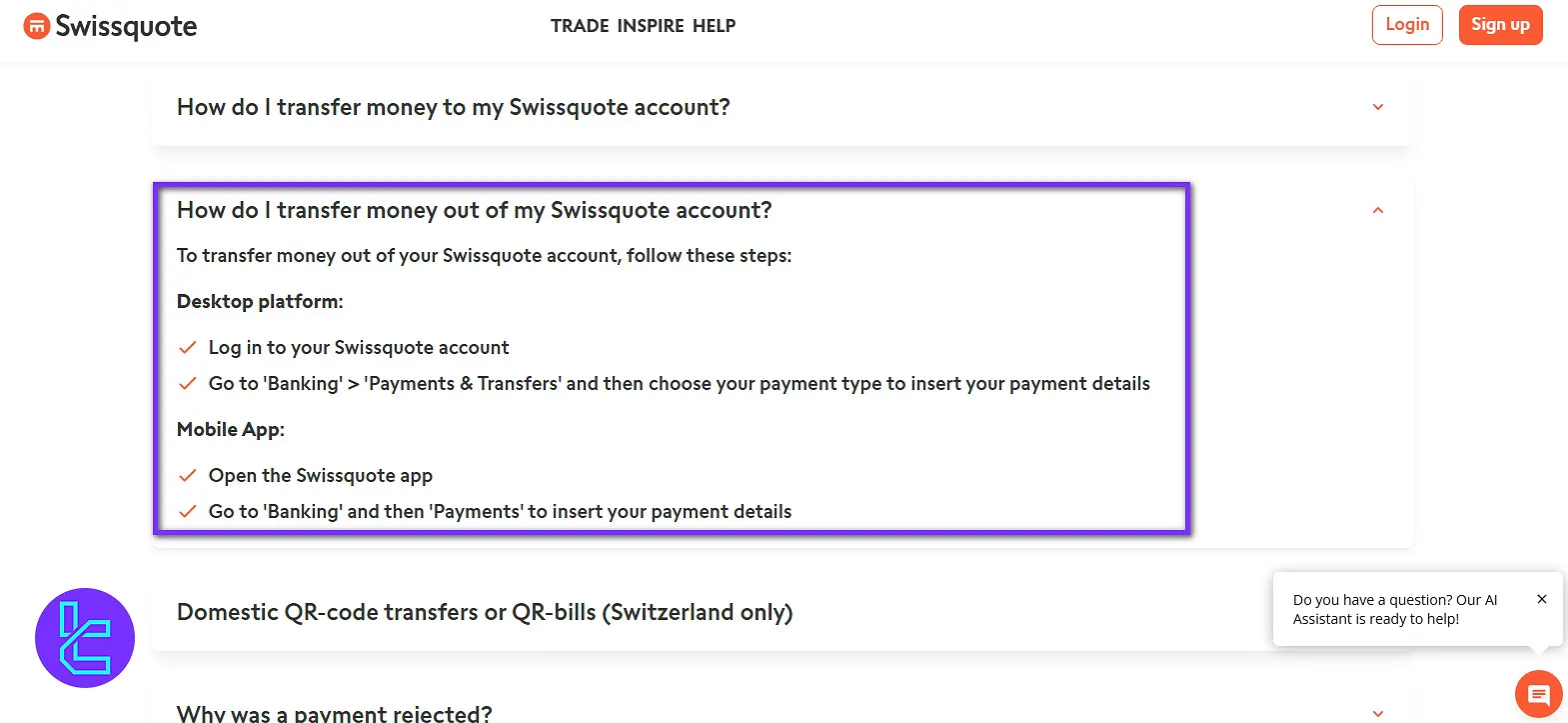Click the checkmark next to the mobile Payments step

pyautogui.click(x=188, y=511)
